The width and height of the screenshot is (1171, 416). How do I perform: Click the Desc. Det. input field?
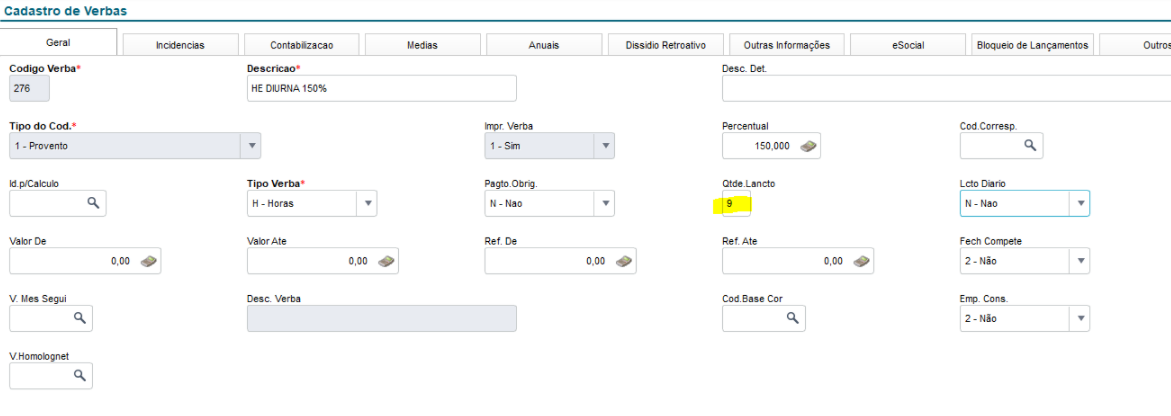(946, 88)
